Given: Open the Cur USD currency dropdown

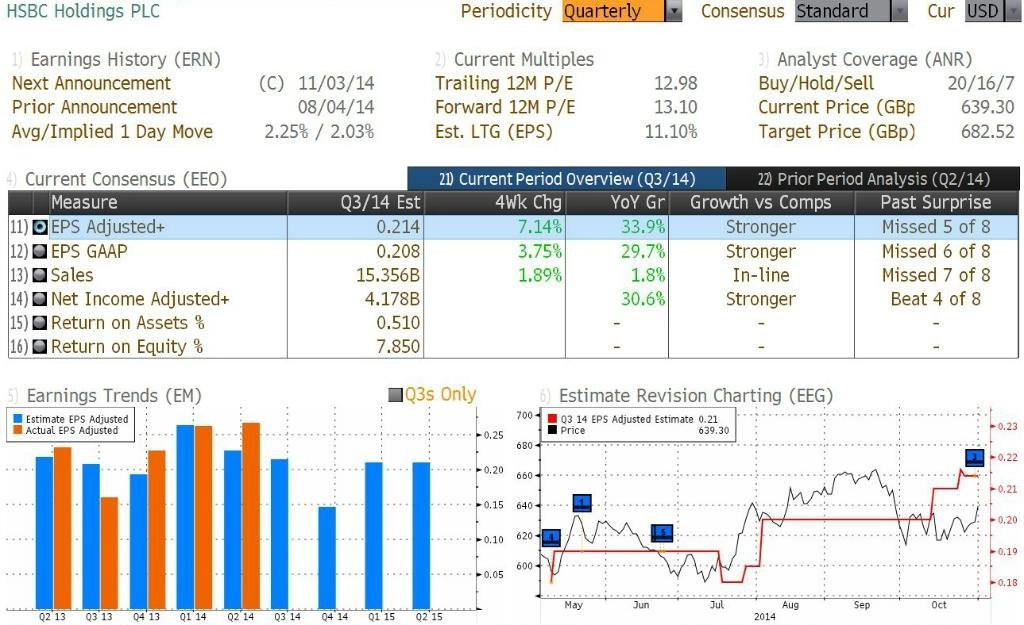Looking at the screenshot, I should click(993, 11).
